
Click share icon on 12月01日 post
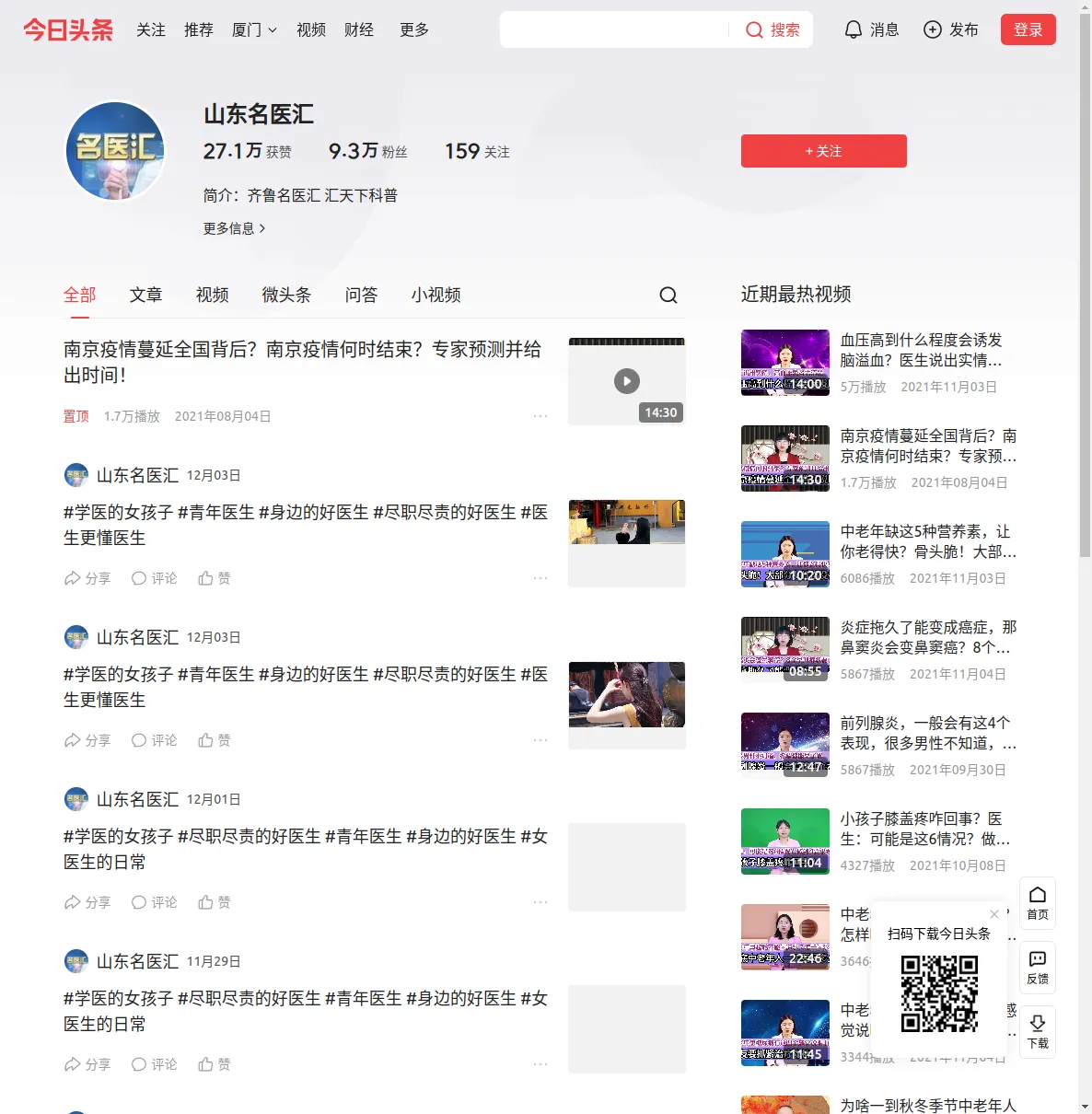73,902
